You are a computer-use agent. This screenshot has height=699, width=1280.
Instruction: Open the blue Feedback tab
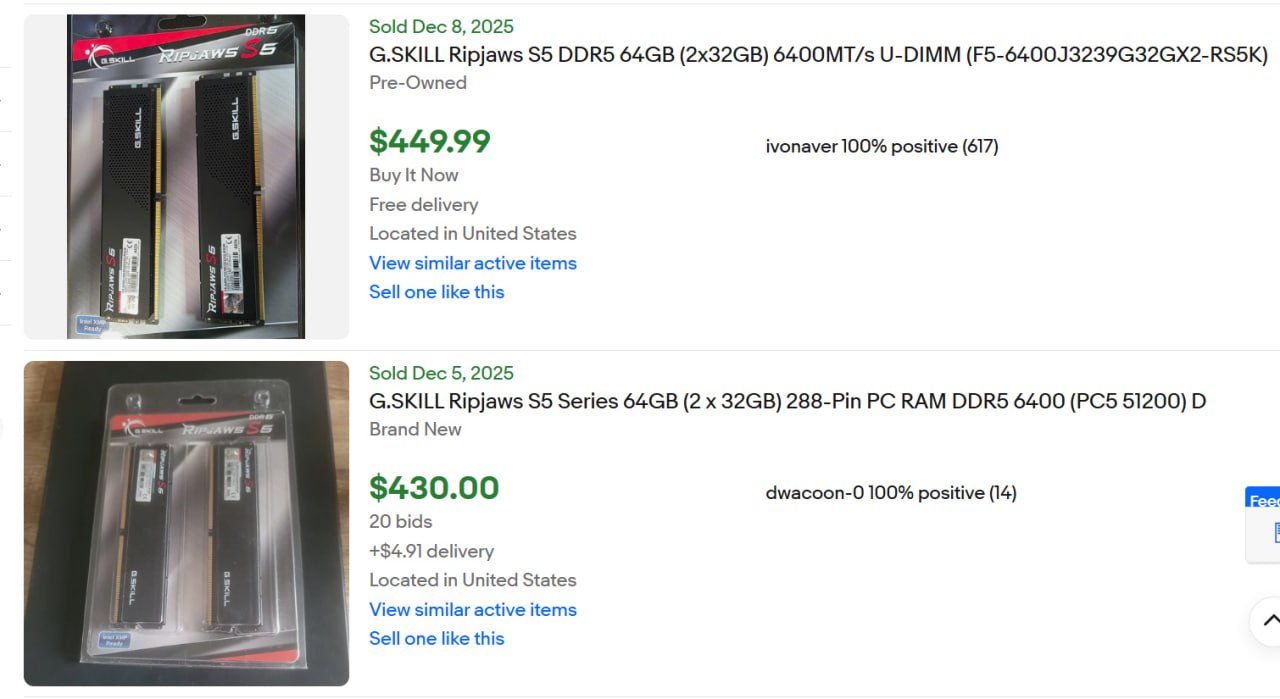pos(1264,500)
